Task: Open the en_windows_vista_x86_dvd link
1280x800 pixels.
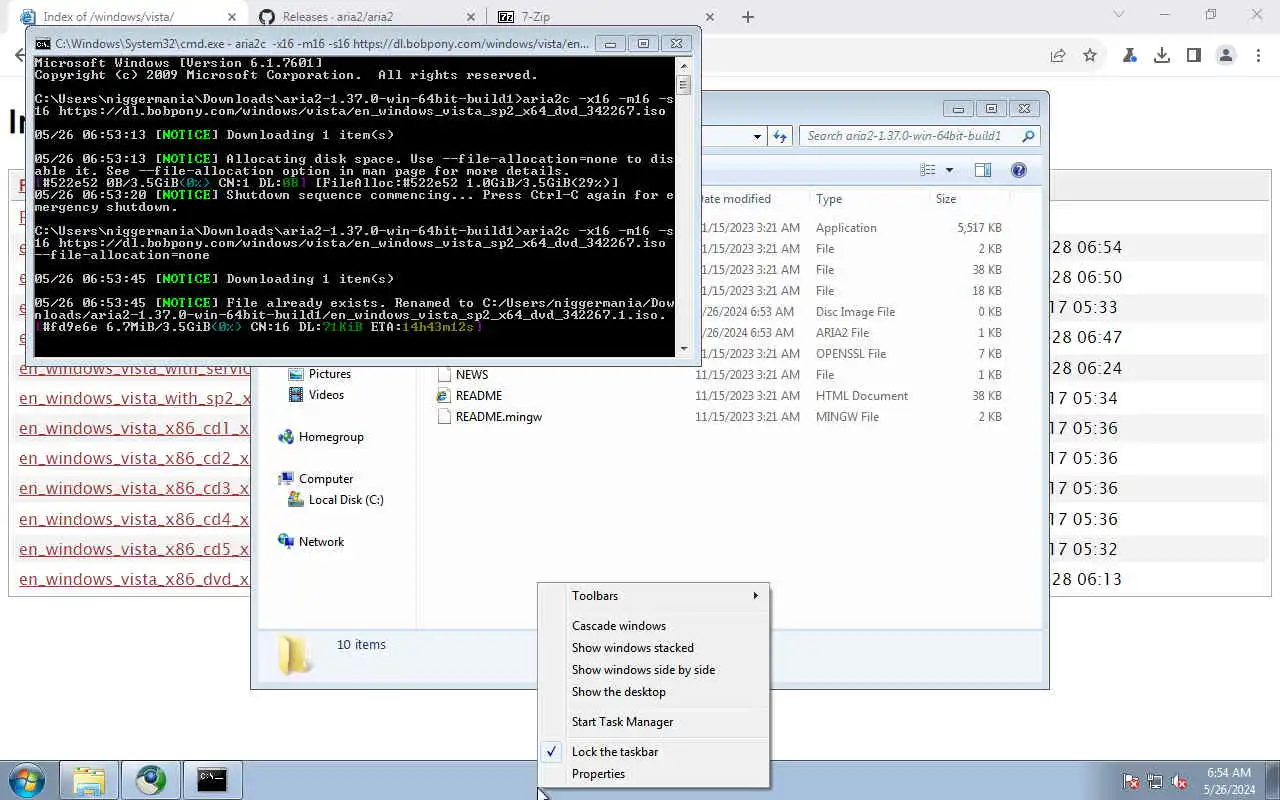Action: (134, 579)
